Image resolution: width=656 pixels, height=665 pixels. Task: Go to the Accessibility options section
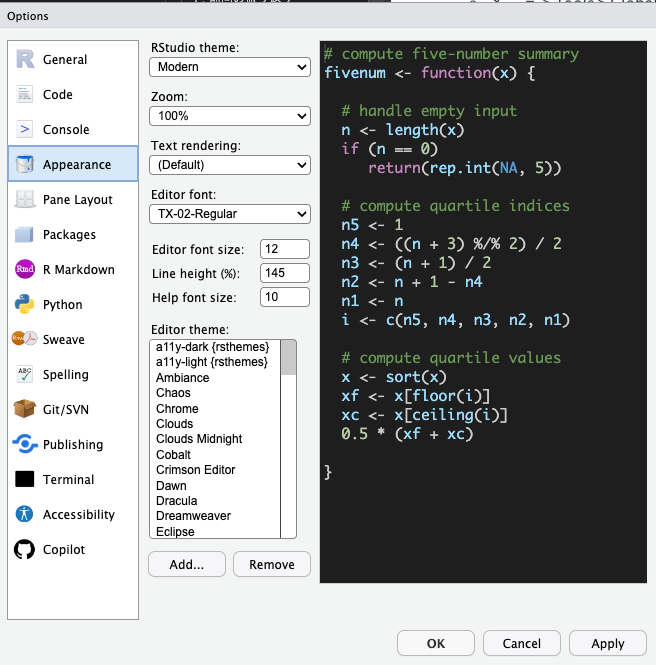[x=78, y=515]
